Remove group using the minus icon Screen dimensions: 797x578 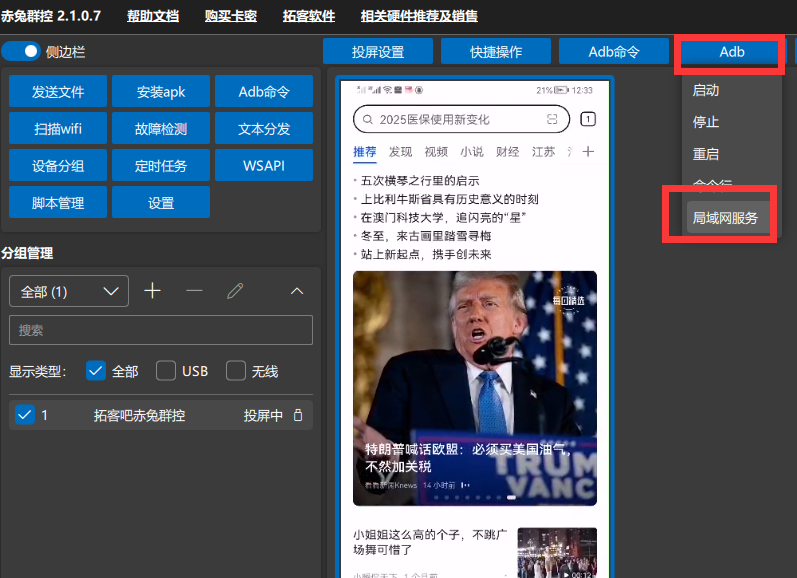[194, 291]
